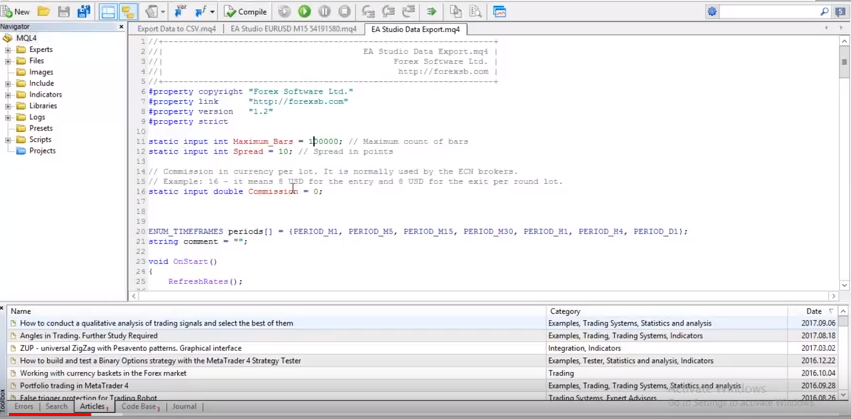The height and width of the screenshot is (419, 851).
Task: Expand the Indicators folder
Action: click(8, 94)
